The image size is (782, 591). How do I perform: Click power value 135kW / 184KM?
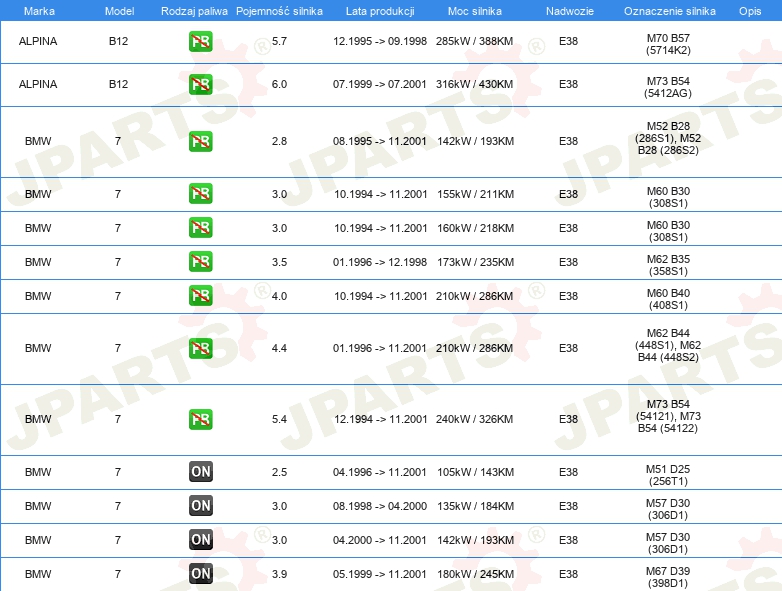pyautogui.click(x=475, y=506)
